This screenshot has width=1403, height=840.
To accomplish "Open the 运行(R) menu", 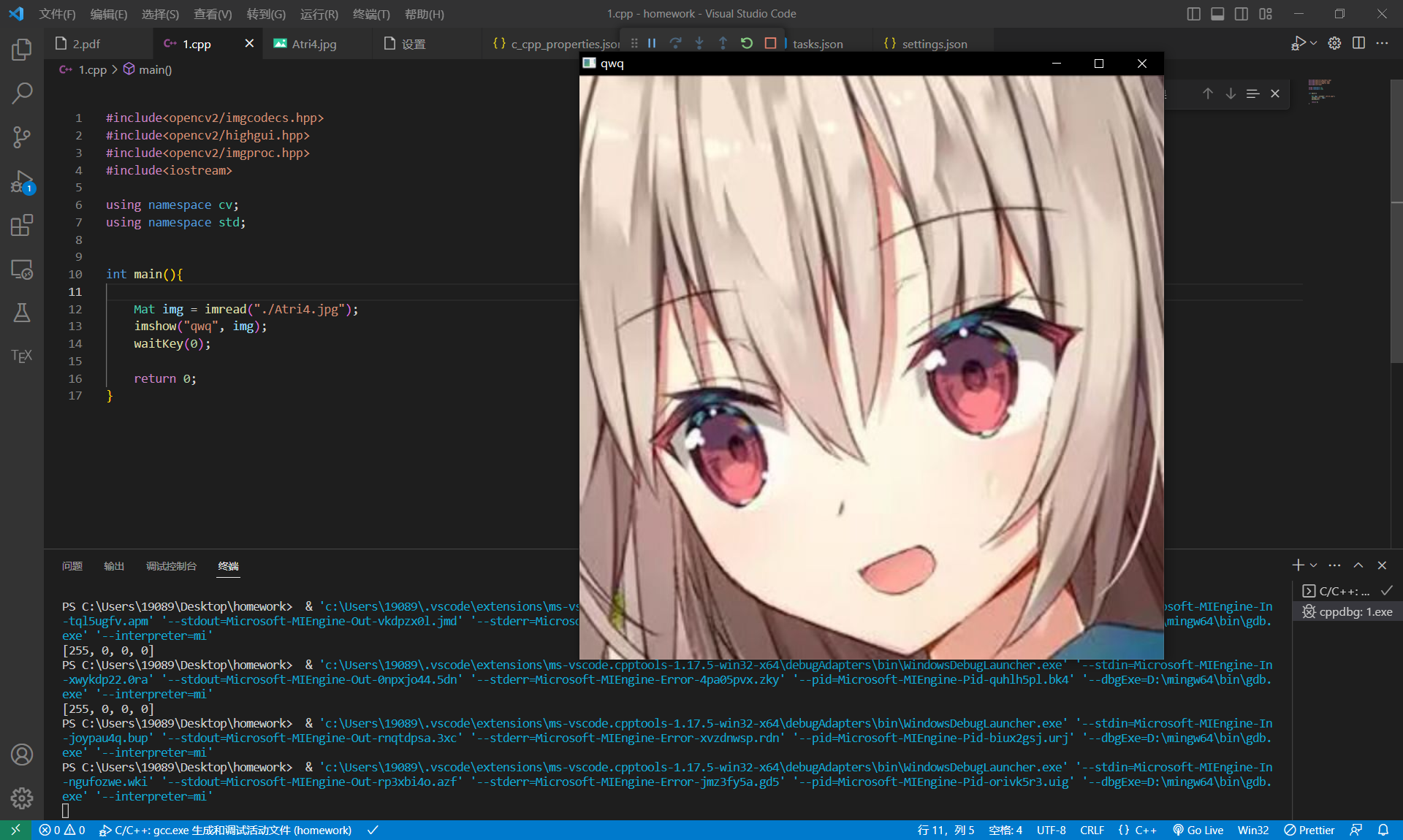I will tap(319, 14).
